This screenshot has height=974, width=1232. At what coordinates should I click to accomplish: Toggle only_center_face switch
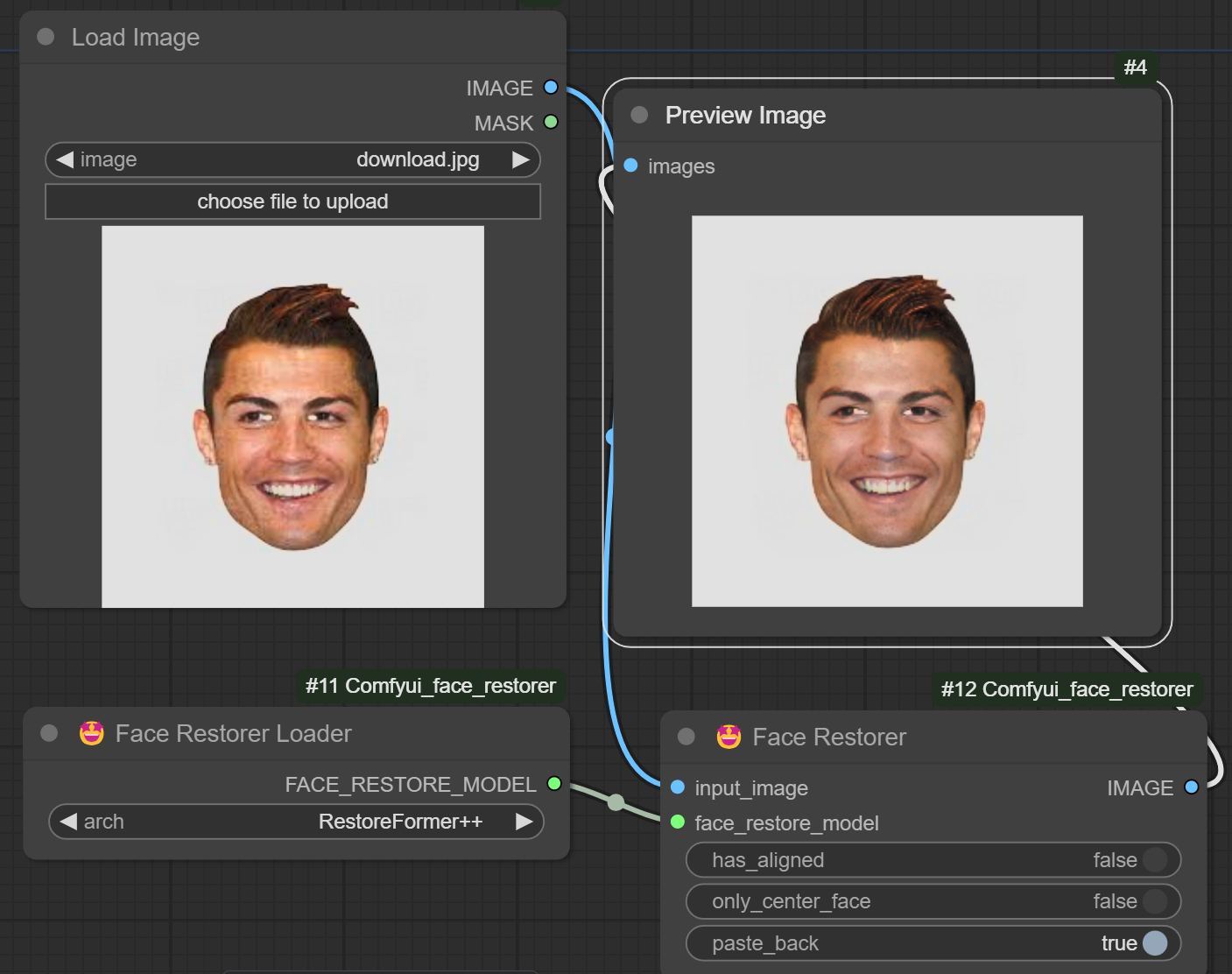933,901
